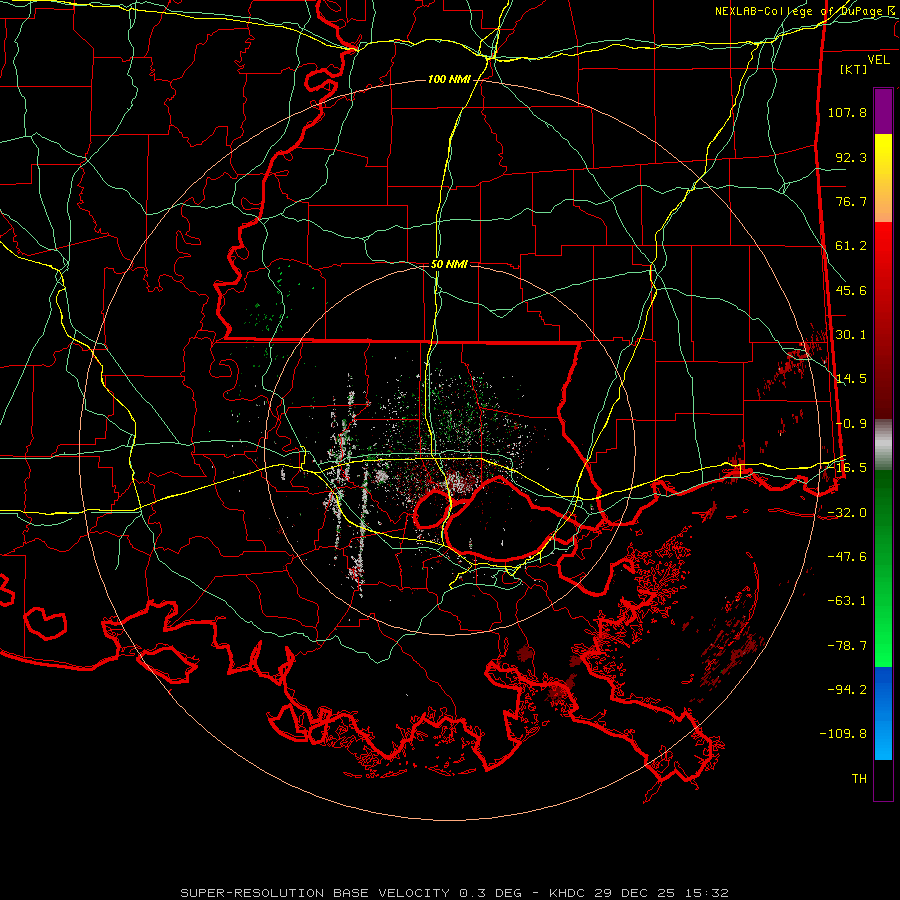This screenshot has width=900, height=900.
Task: Click the yellow-orange segment of the color bar
Action: [x=883, y=178]
